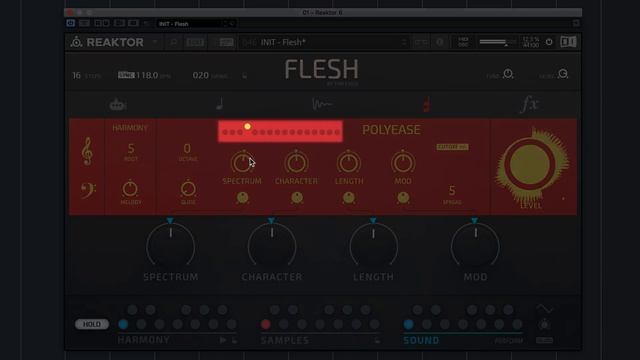Toggle the lock icon beside swing
Image resolution: width=640 pixels, height=360 pixels.
tap(244, 76)
